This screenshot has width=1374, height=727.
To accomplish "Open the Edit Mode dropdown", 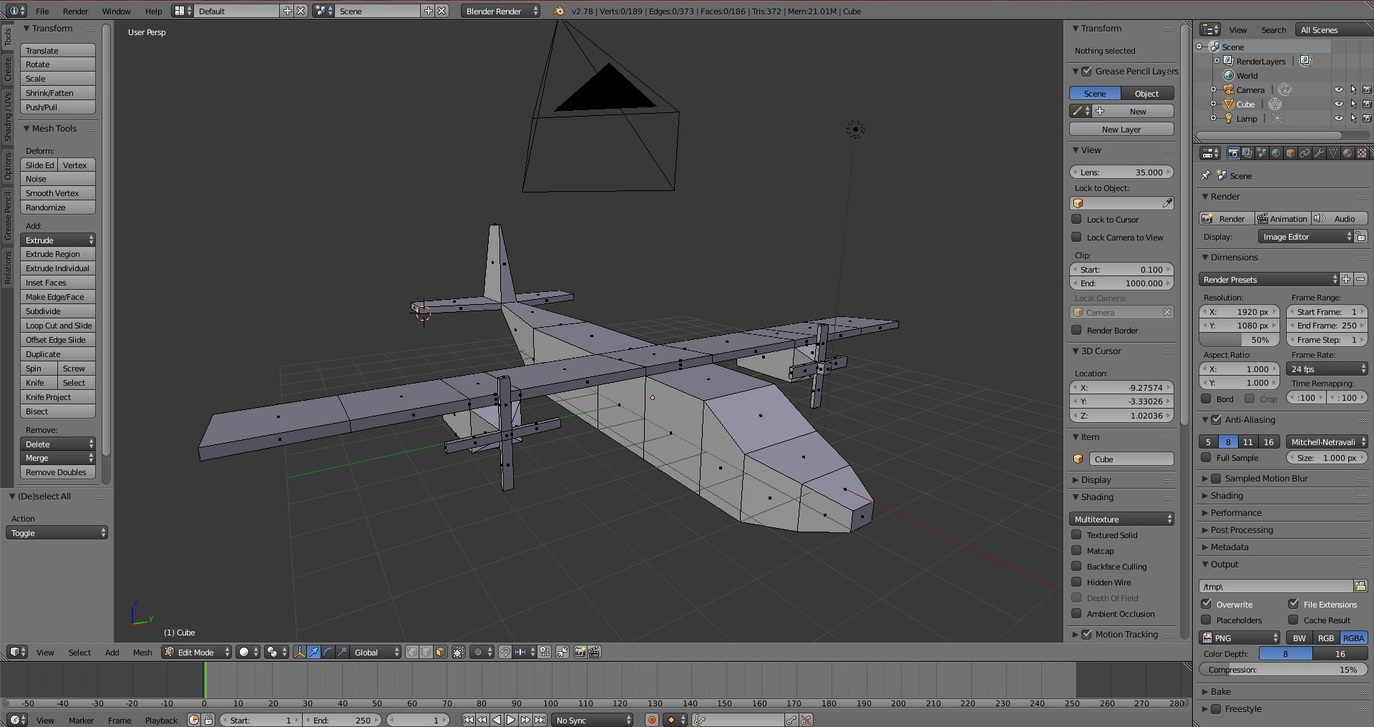I will [x=197, y=652].
